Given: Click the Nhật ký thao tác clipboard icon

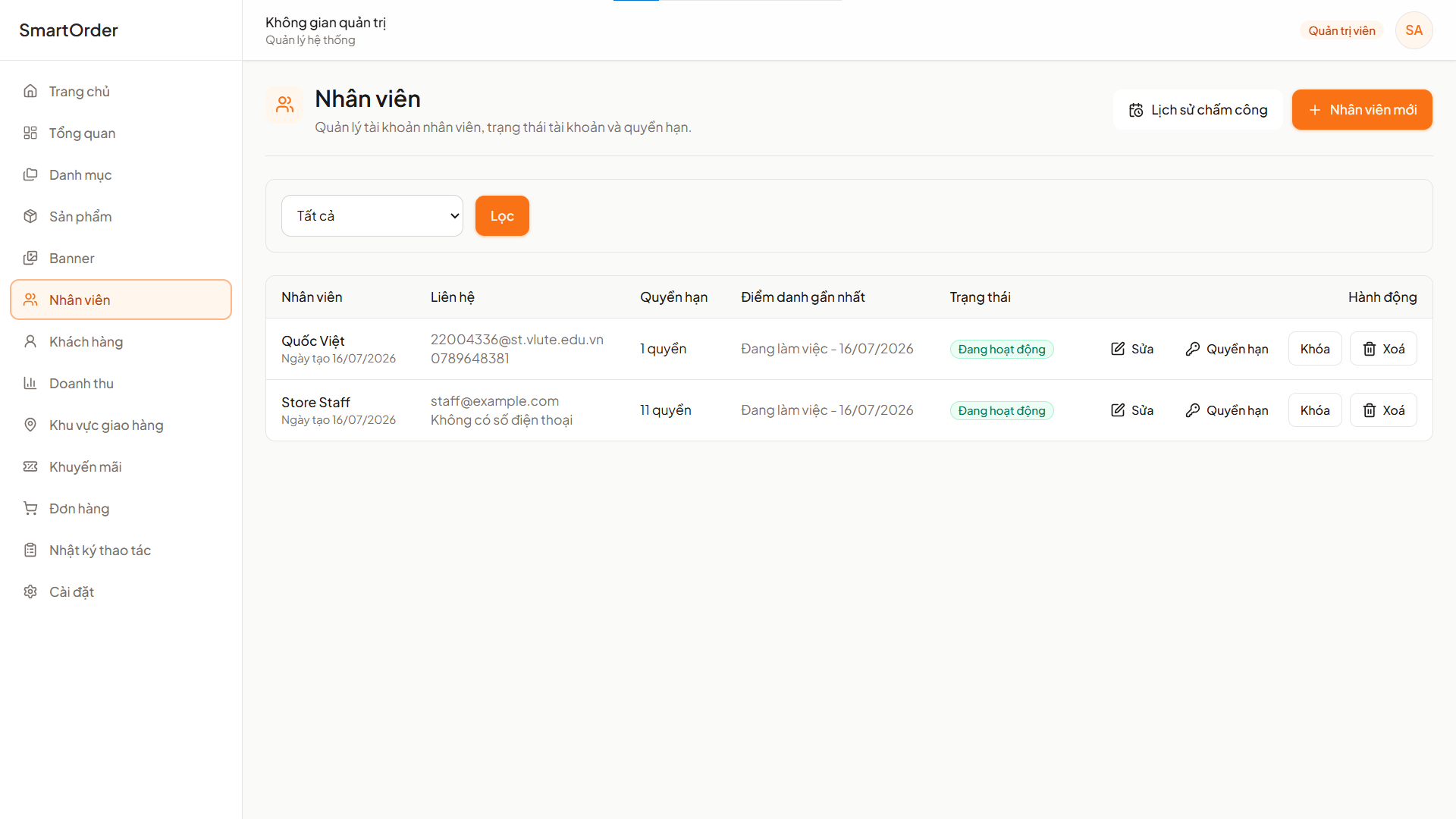Looking at the screenshot, I should pos(30,550).
